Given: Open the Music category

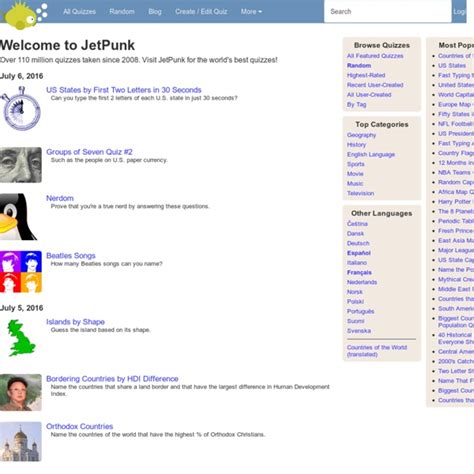Looking at the screenshot, I should 355,183.
